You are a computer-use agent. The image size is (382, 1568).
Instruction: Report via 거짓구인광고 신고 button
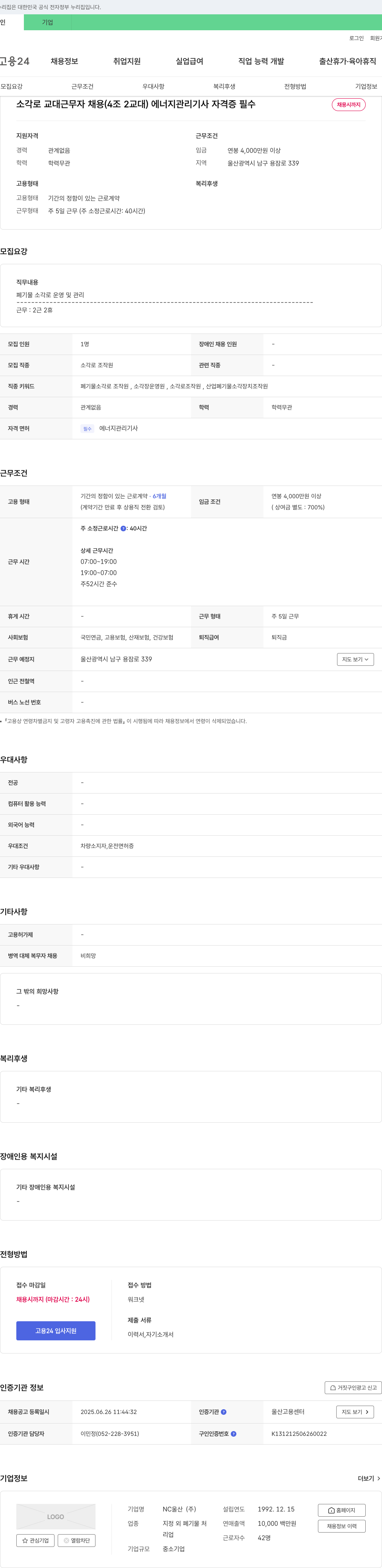(x=353, y=1388)
